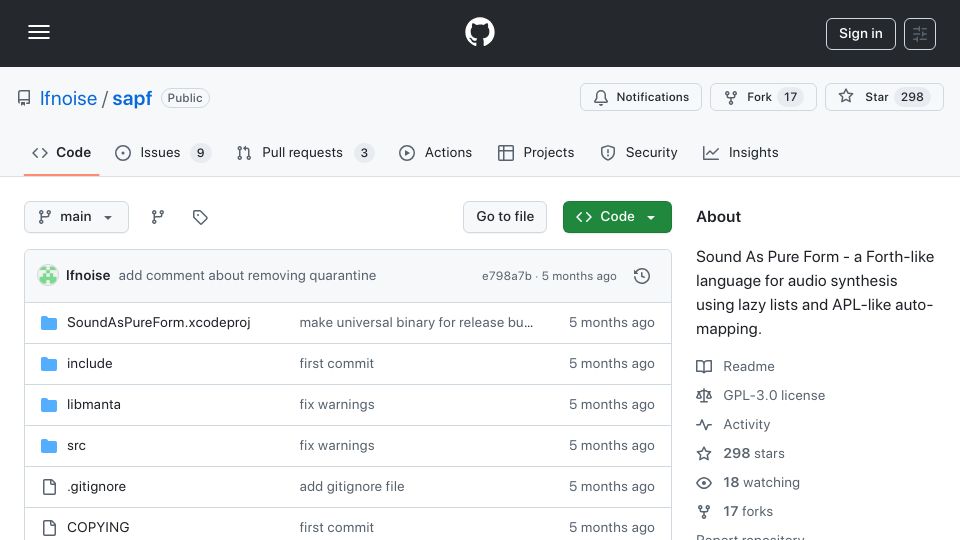The height and width of the screenshot is (540, 960).
Task: Open the 'add comment about removing quarantine' commit
Action: point(247,276)
